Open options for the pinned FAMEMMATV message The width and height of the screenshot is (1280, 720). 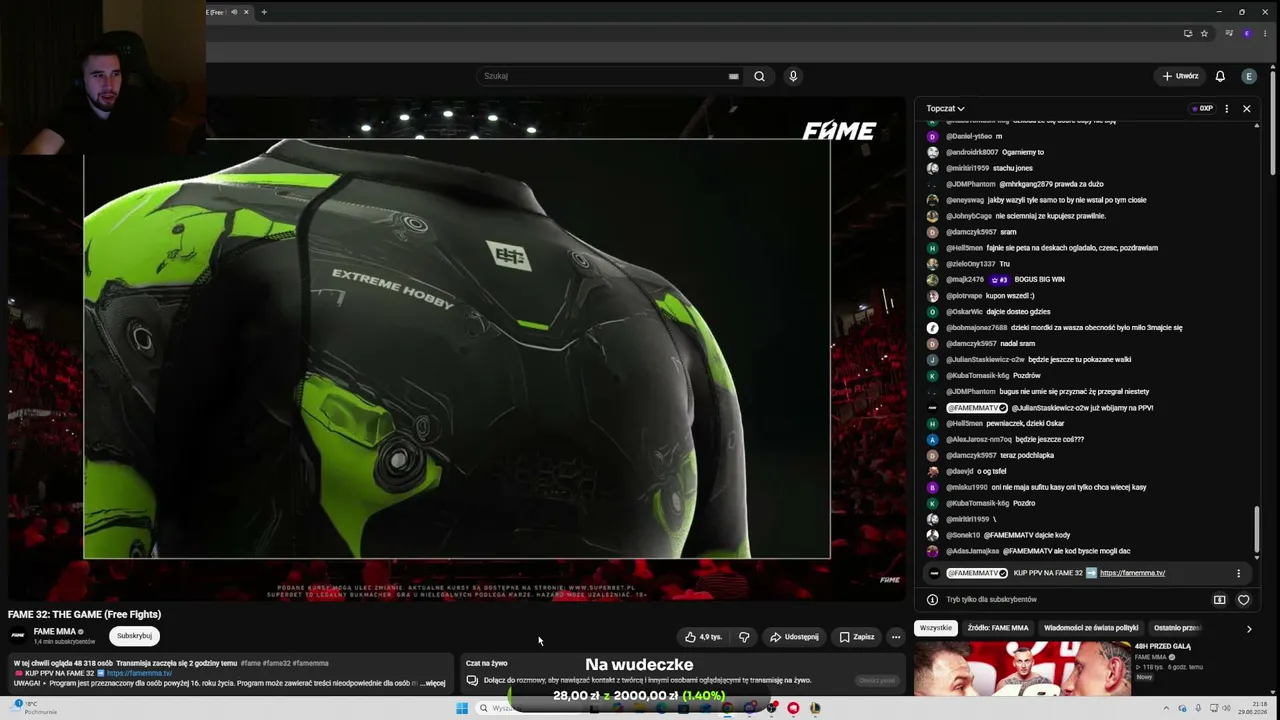pyautogui.click(x=1238, y=573)
